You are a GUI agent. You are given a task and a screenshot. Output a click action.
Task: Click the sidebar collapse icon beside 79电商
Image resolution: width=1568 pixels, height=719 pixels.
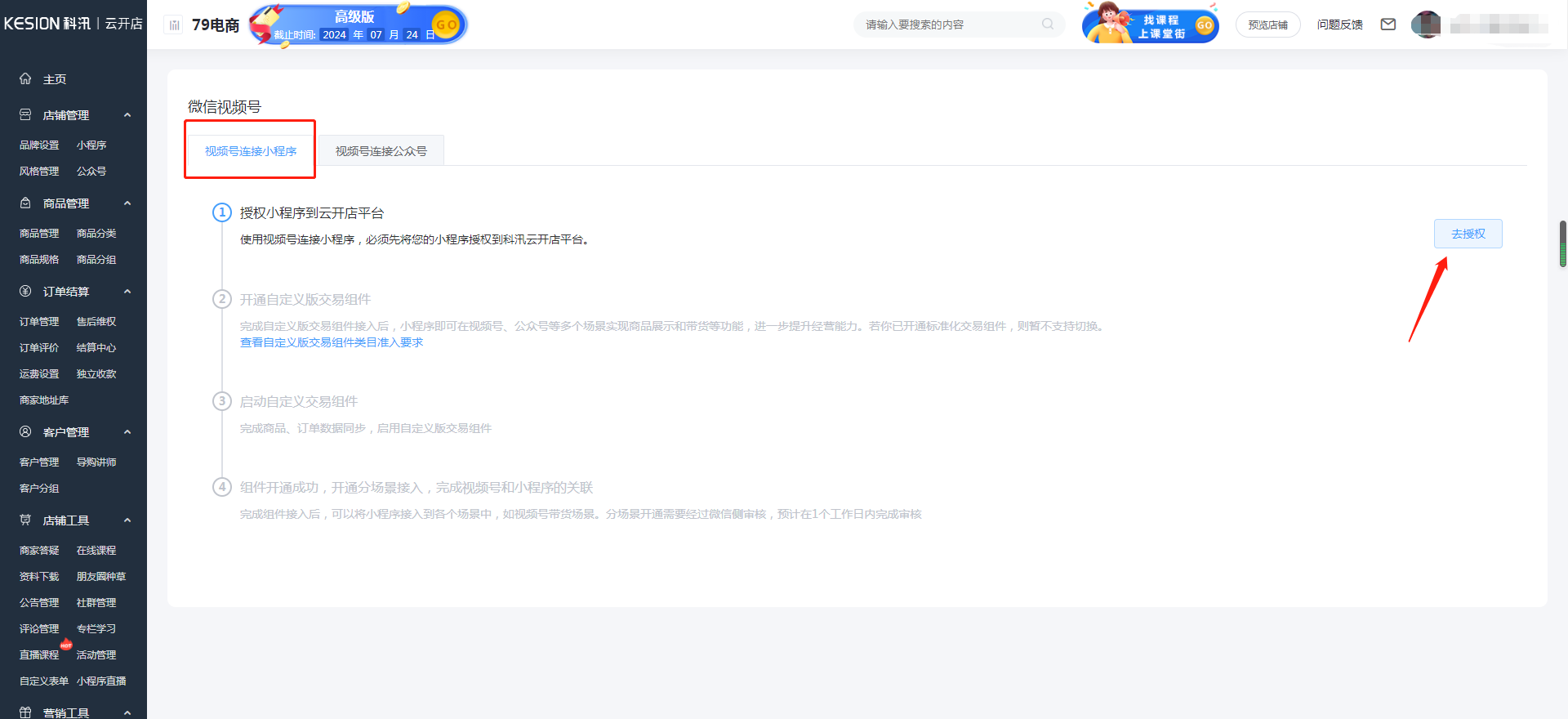tap(174, 25)
